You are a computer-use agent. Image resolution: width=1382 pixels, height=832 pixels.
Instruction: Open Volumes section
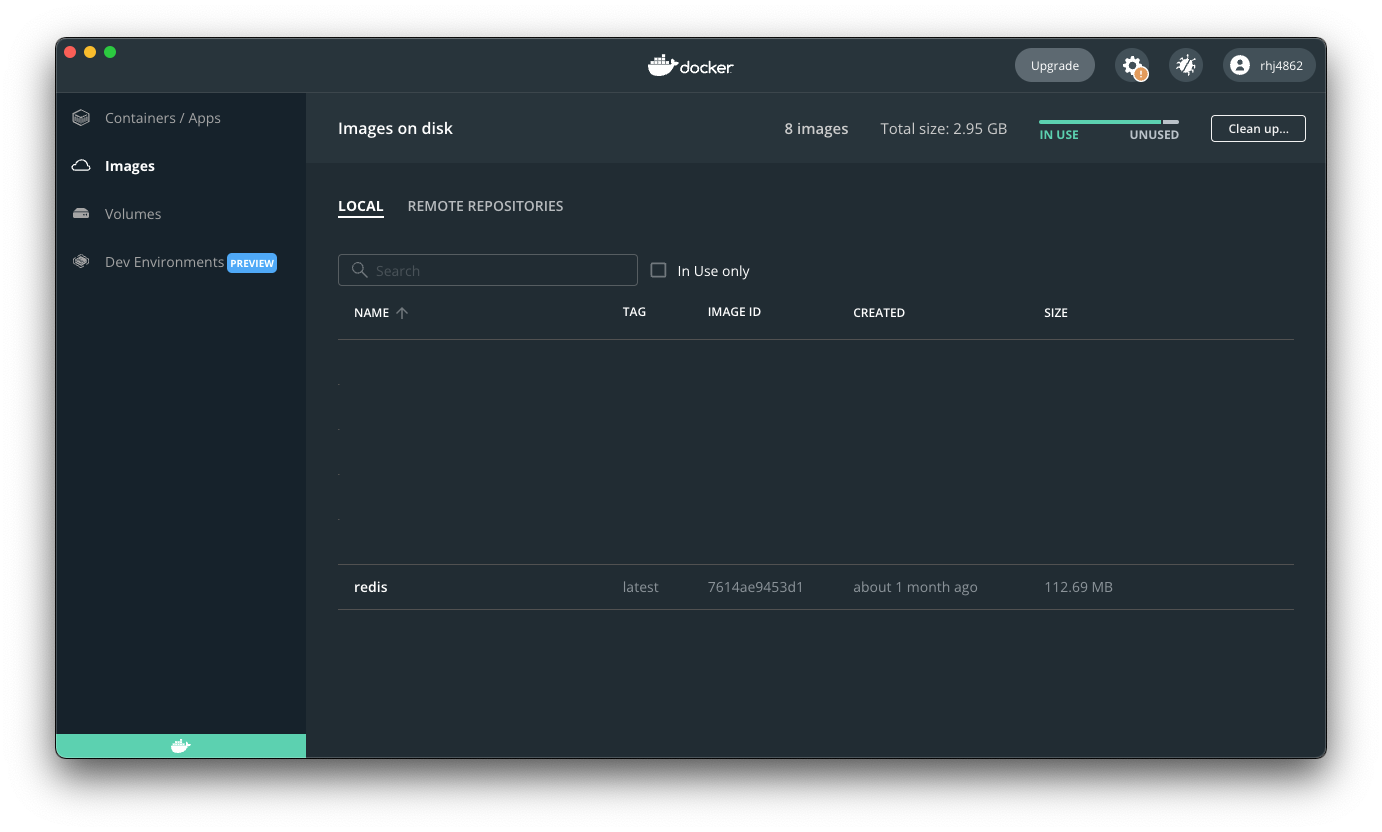[x=133, y=214]
